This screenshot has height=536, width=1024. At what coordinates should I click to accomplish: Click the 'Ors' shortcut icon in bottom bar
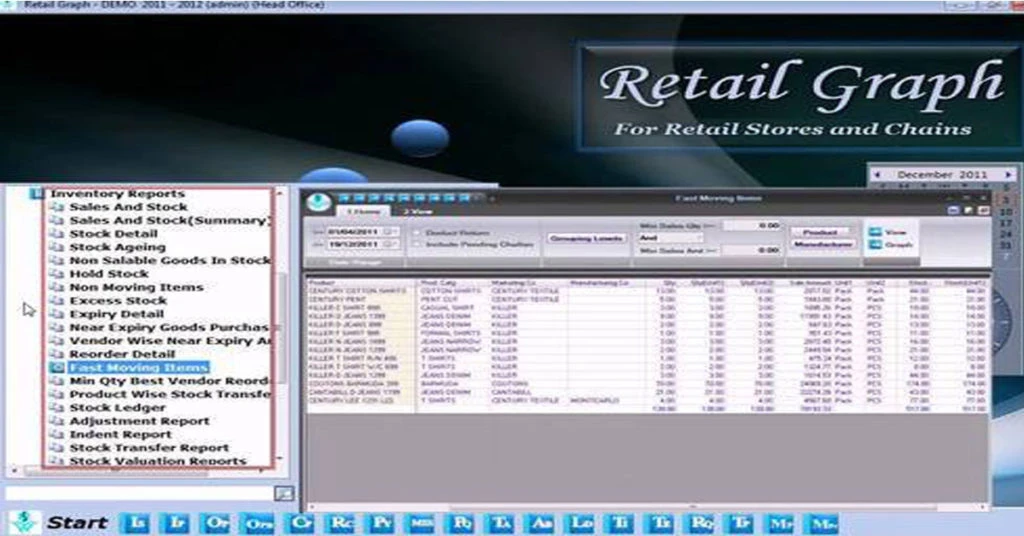(x=258, y=524)
